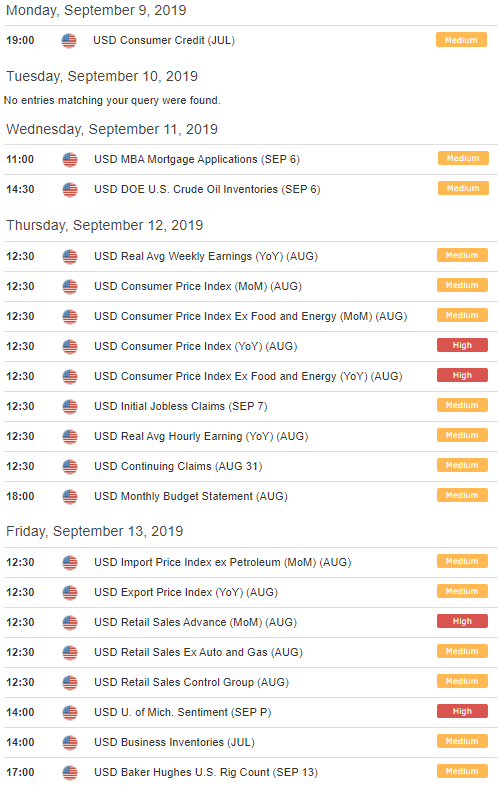The height and width of the screenshot is (786, 498).
Task: Click flag icon next to Retail Sales Advance
Action: (70, 623)
